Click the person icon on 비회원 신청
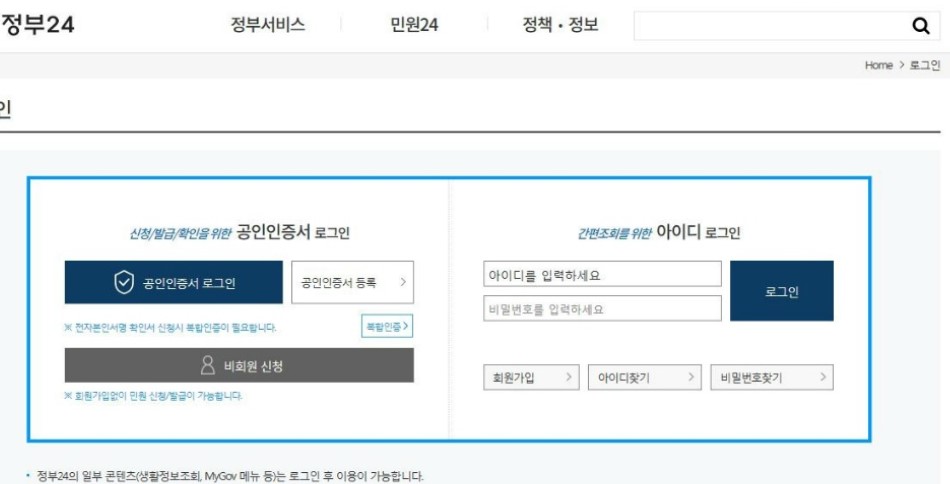The height and width of the screenshot is (484, 950). [208, 365]
